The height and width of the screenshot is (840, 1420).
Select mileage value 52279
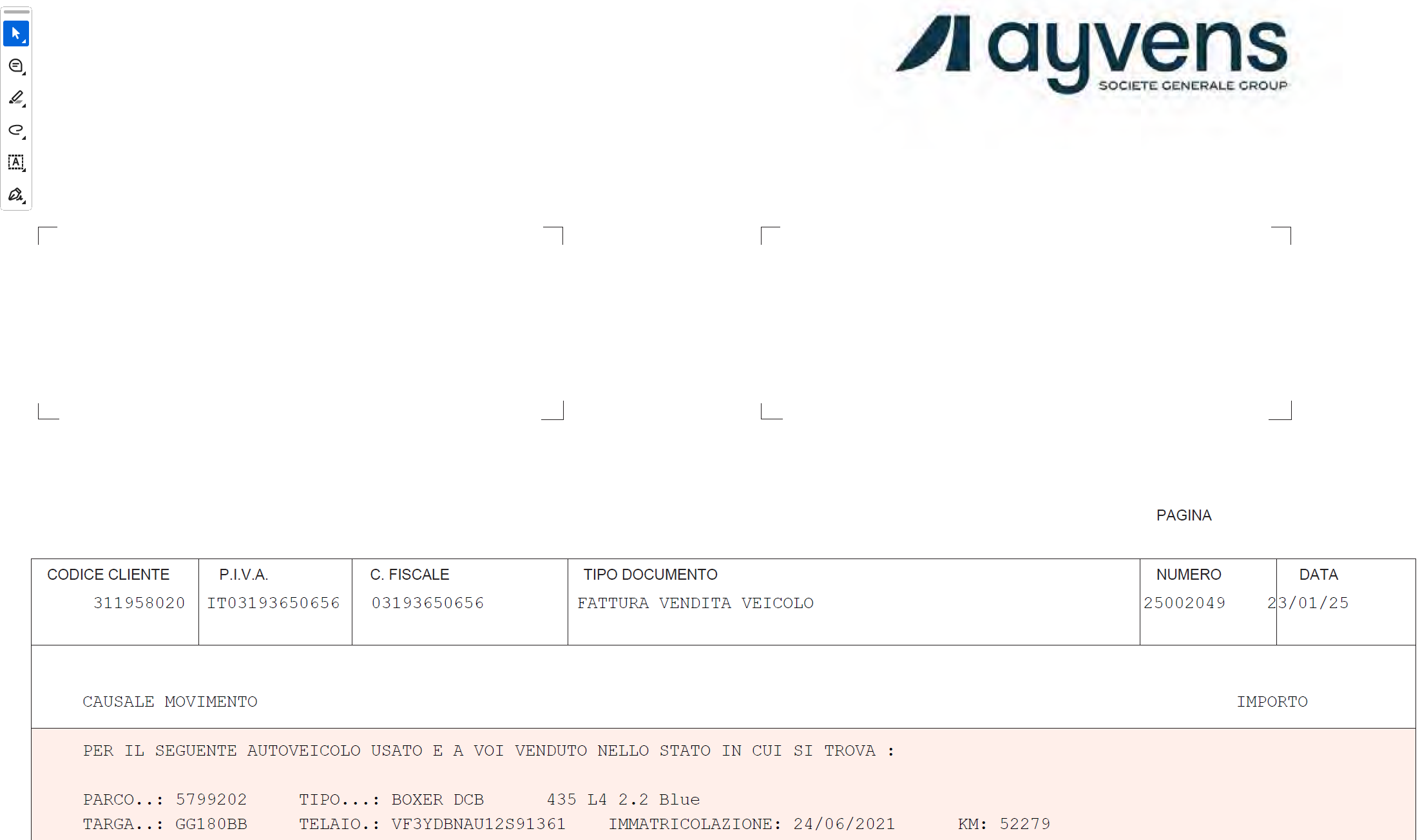1025,824
